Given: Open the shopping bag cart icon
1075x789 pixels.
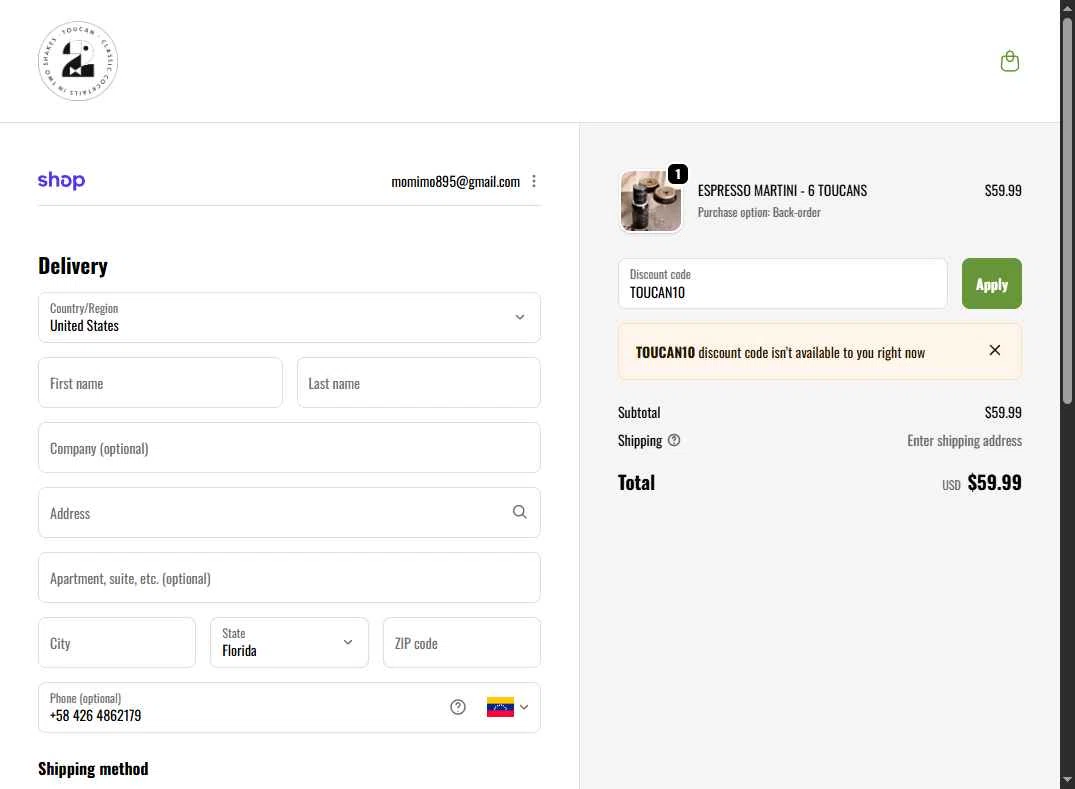Looking at the screenshot, I should [x=1010, y=62].
